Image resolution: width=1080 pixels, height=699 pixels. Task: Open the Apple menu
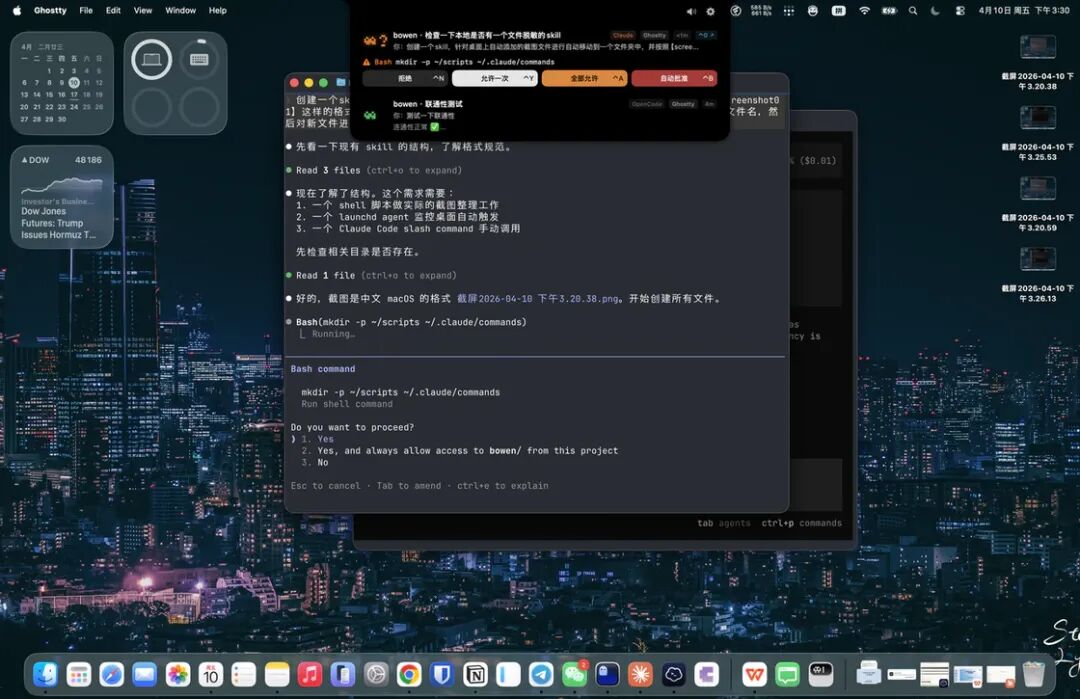tap(17, 10)
